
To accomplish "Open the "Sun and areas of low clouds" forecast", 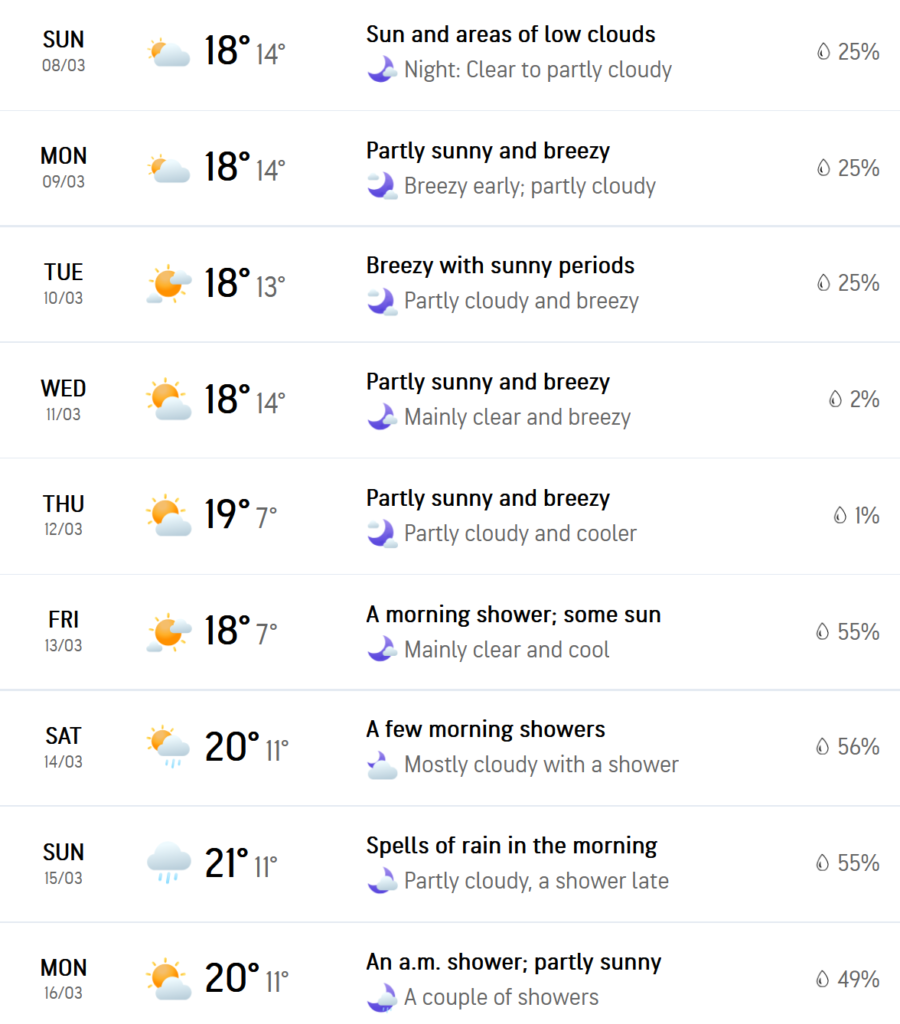I will 510,34.
